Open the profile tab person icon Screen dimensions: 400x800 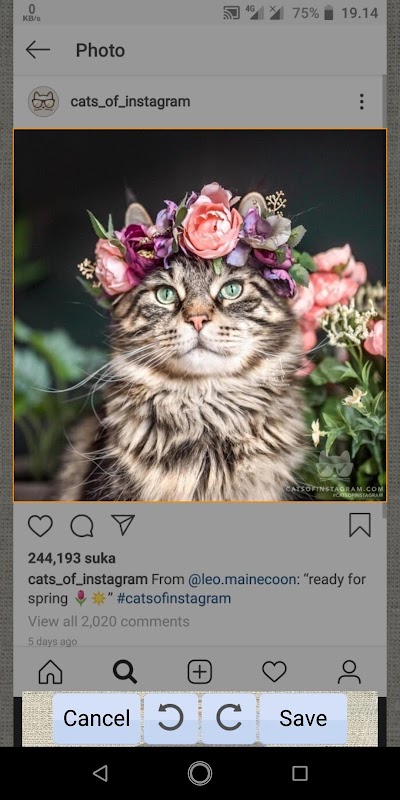point(349,672)
